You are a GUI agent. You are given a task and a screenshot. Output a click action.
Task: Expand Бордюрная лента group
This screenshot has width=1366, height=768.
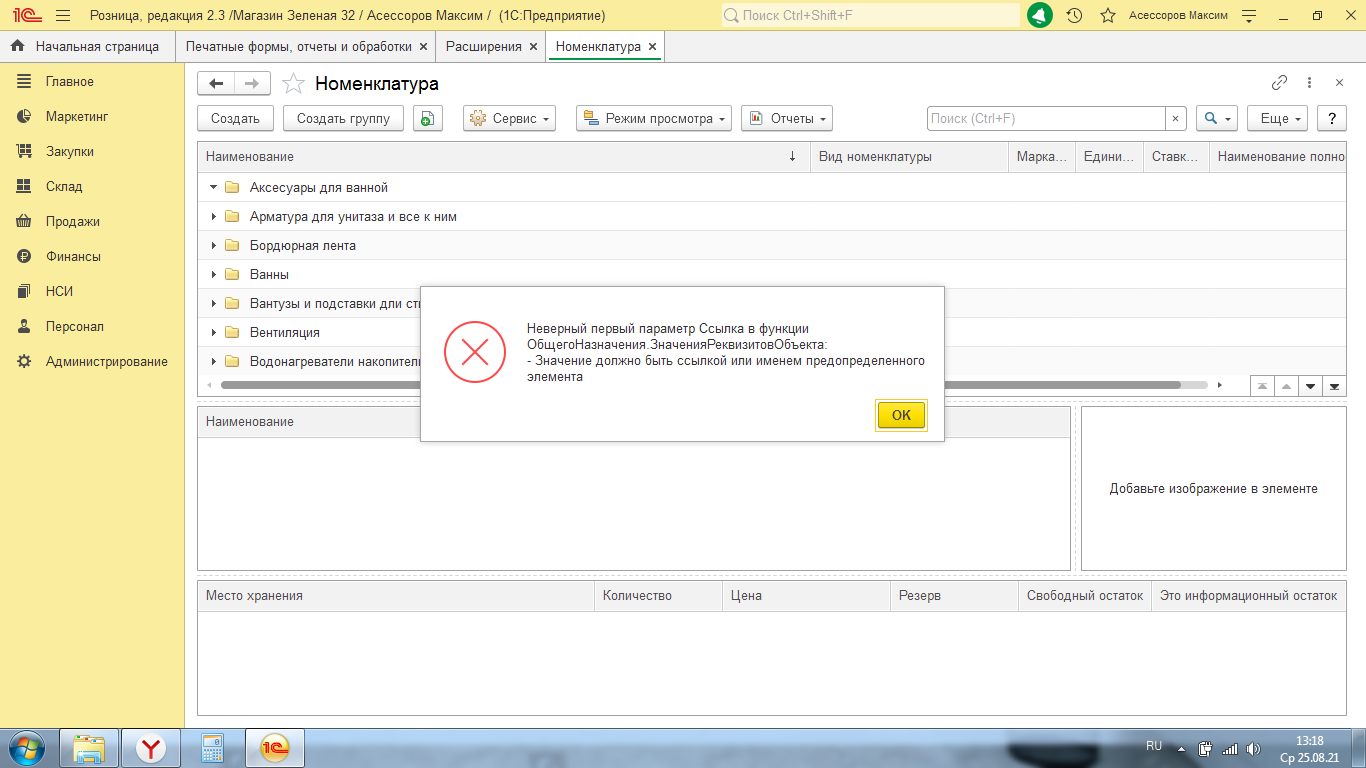[x=213, y=245]
